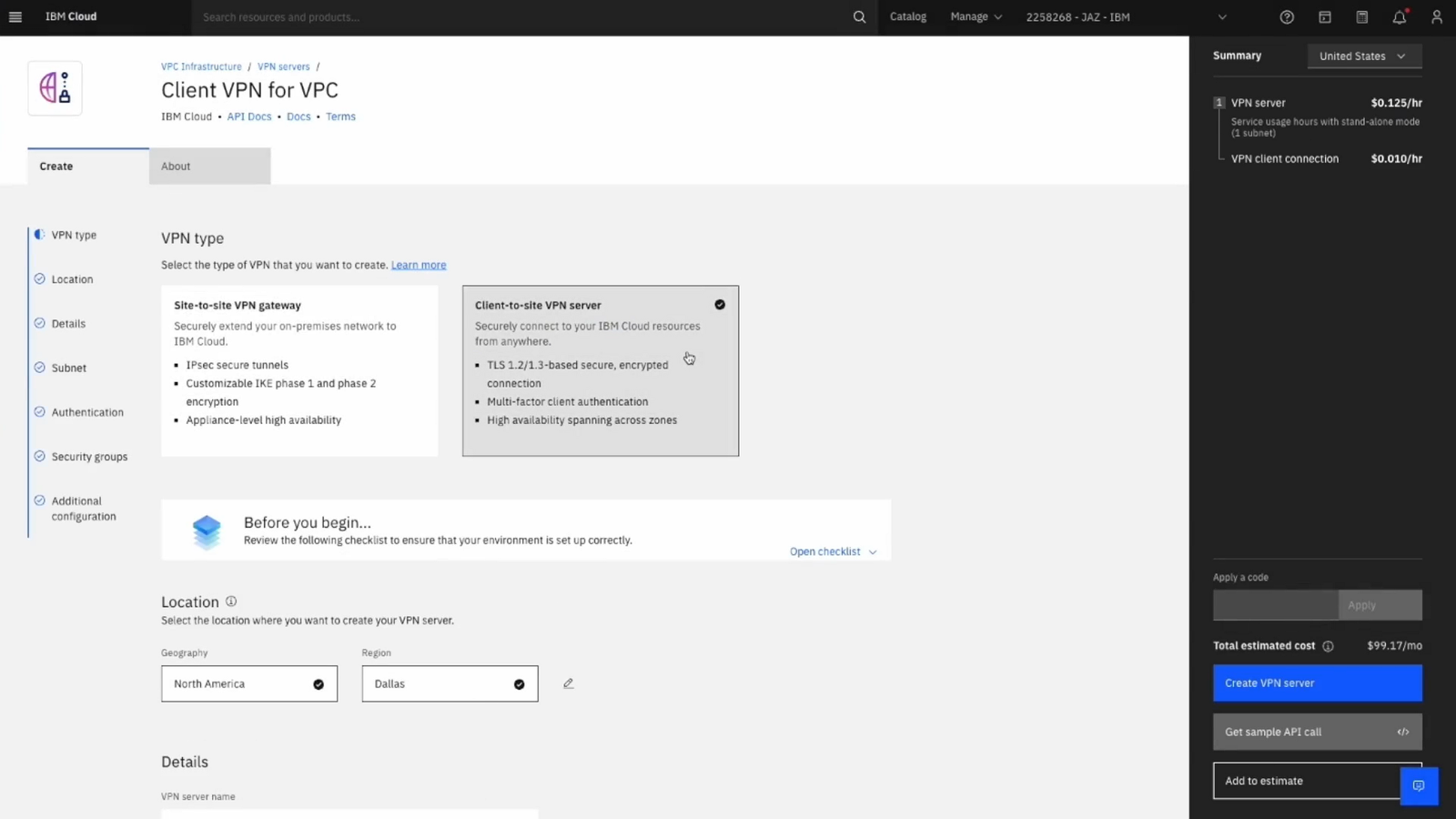This screenshot has height=819, width=1456.
Task: Open the help question mark icon
Action: (1287, 16)
